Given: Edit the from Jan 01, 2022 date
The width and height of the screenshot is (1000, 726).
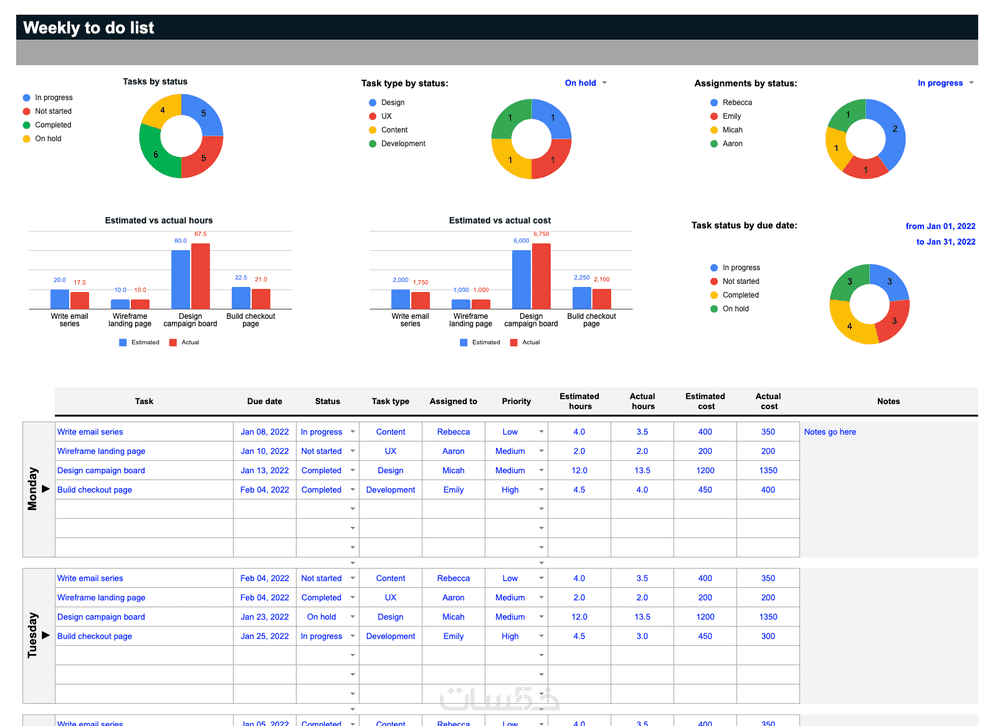Looking at the screenshot, I should pos(940,226).
